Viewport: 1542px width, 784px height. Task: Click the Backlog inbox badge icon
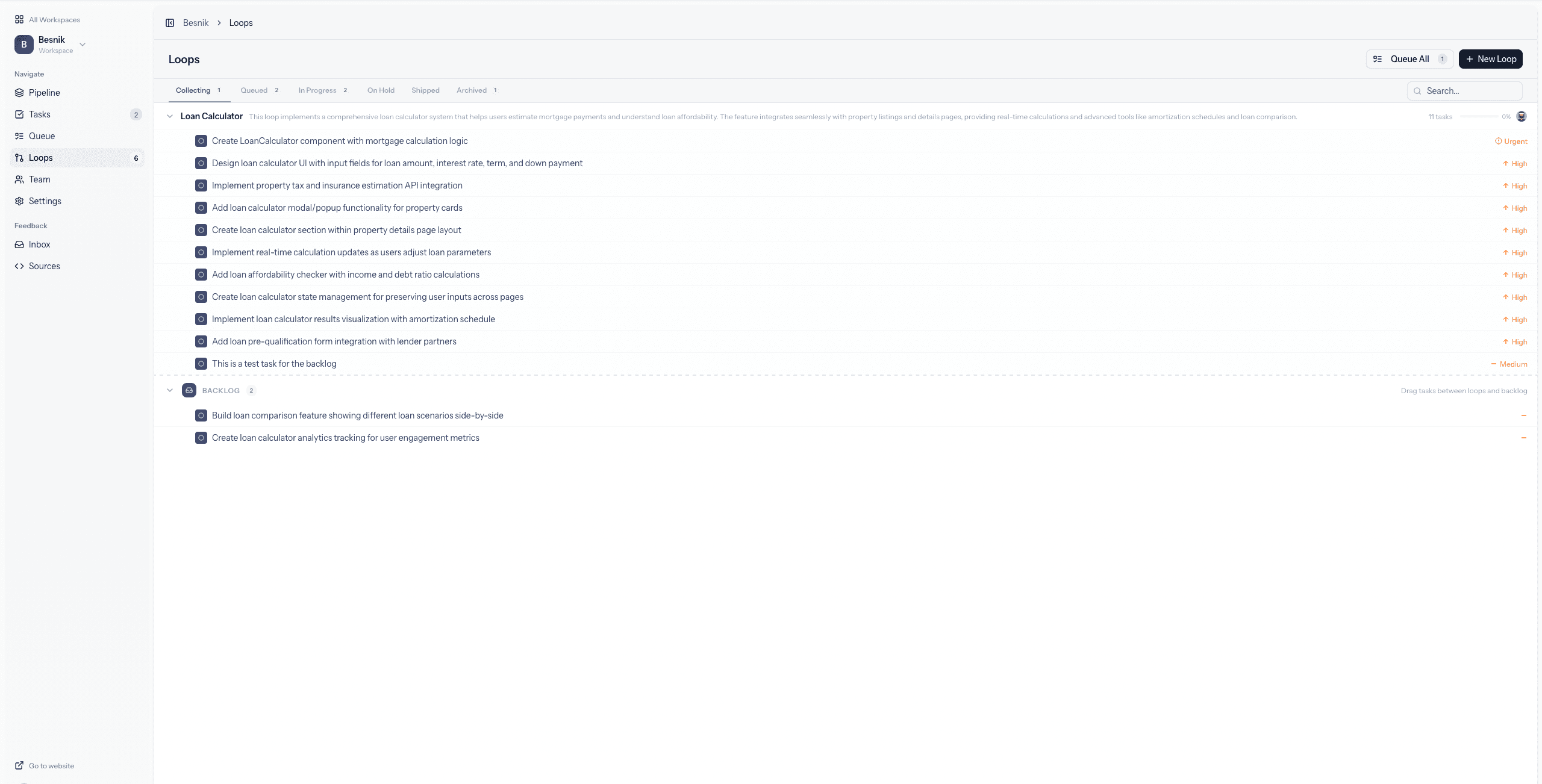click(x=189, y=390)
